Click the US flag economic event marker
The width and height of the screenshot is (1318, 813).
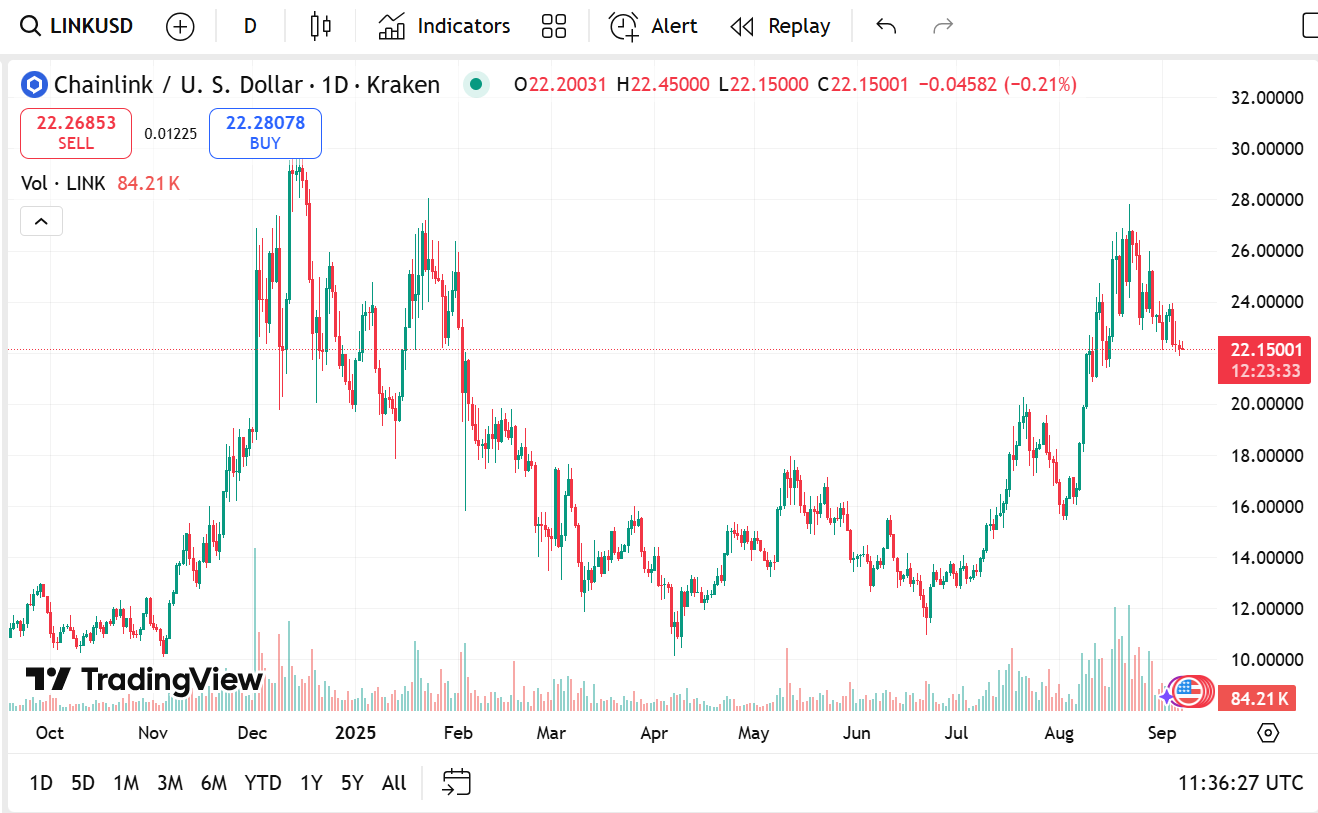[x=1187, y=689]
